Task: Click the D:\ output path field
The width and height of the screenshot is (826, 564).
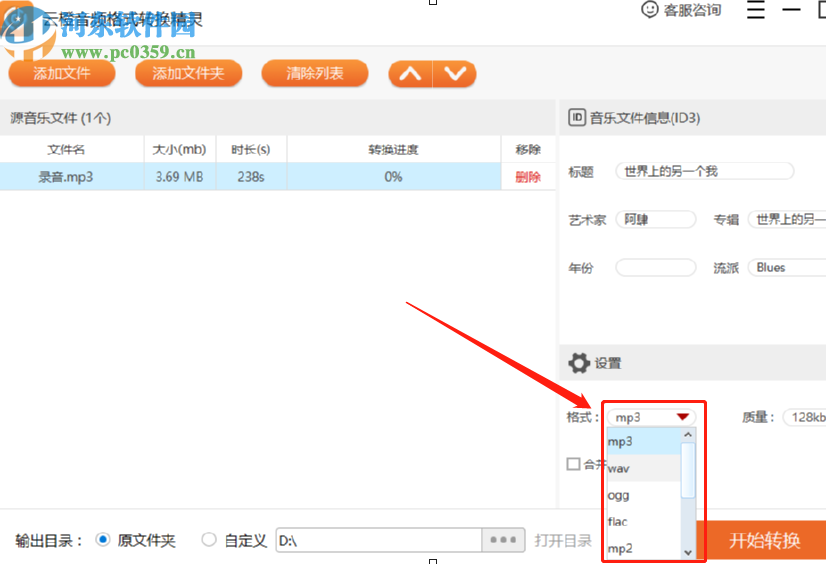Action: click(x=379, y=540)
